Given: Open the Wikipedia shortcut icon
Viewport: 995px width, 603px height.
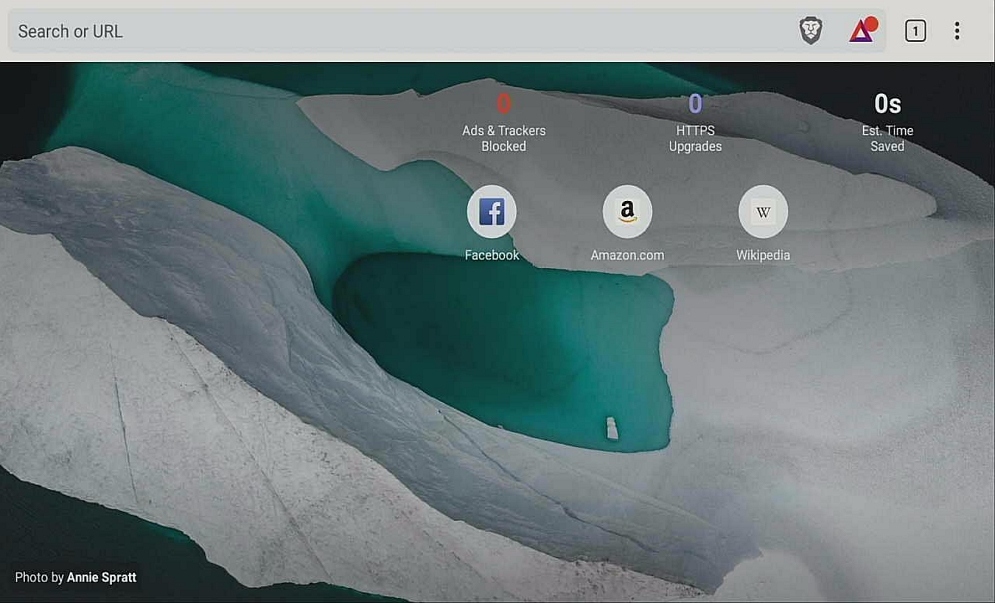Looking at the screenshot, I should click(x=763, y=211).
